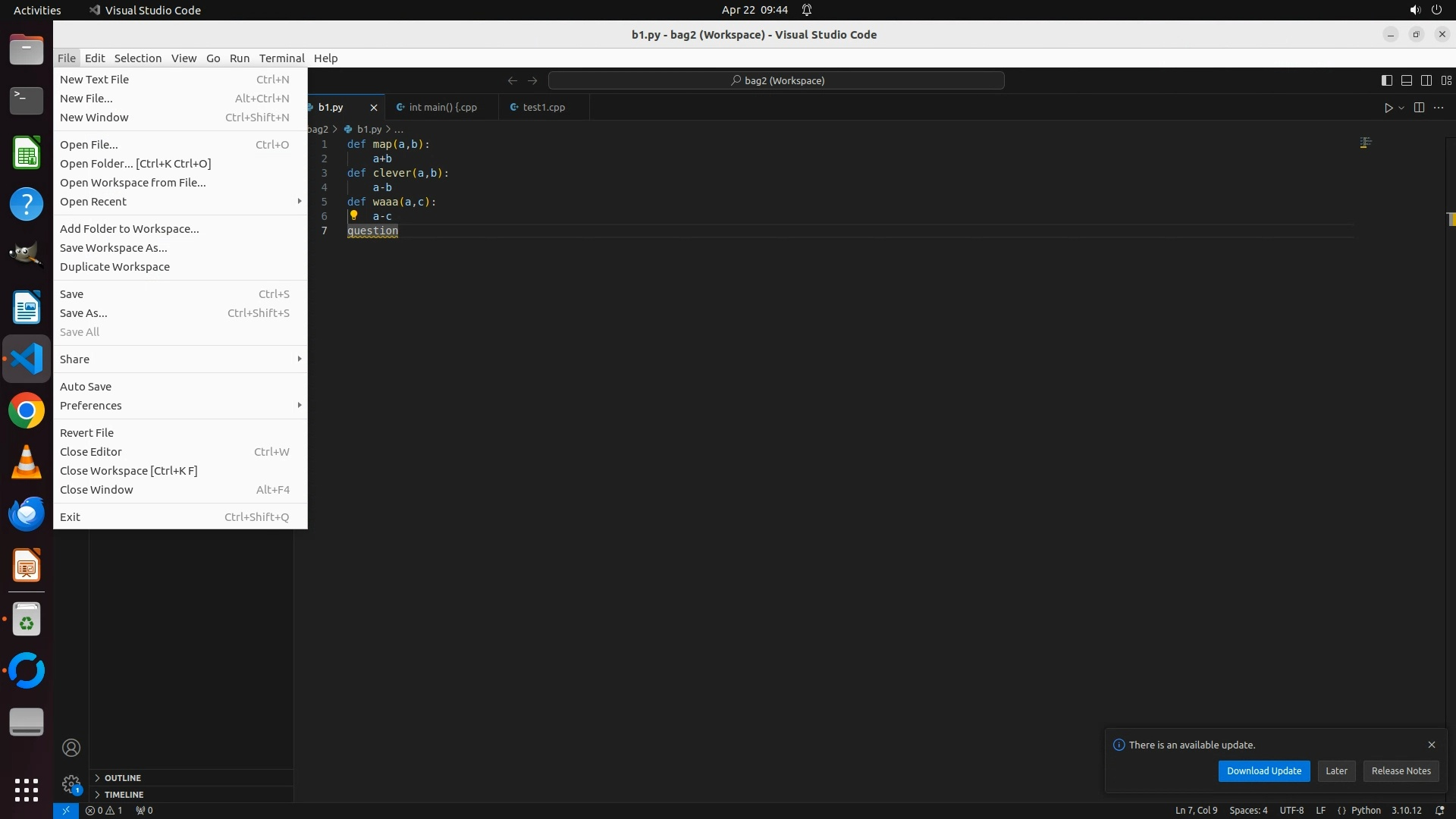Expand the OUTLINE section

[x=122, y=778]
